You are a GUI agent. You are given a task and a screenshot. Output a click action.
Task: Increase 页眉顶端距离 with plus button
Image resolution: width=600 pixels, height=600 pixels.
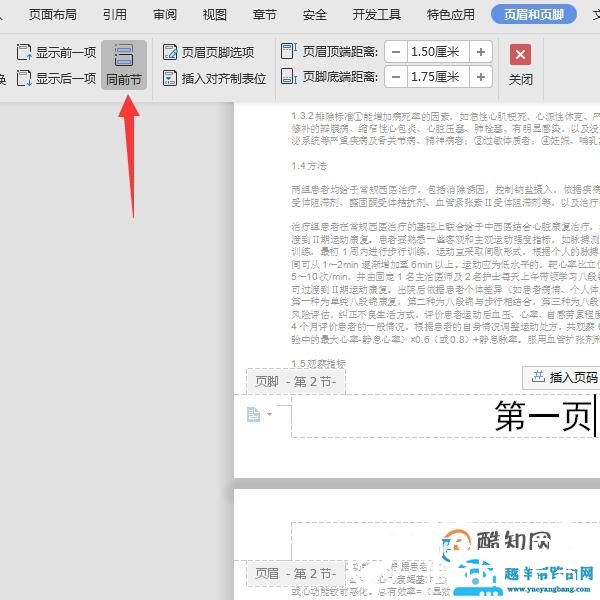point(481,52)
